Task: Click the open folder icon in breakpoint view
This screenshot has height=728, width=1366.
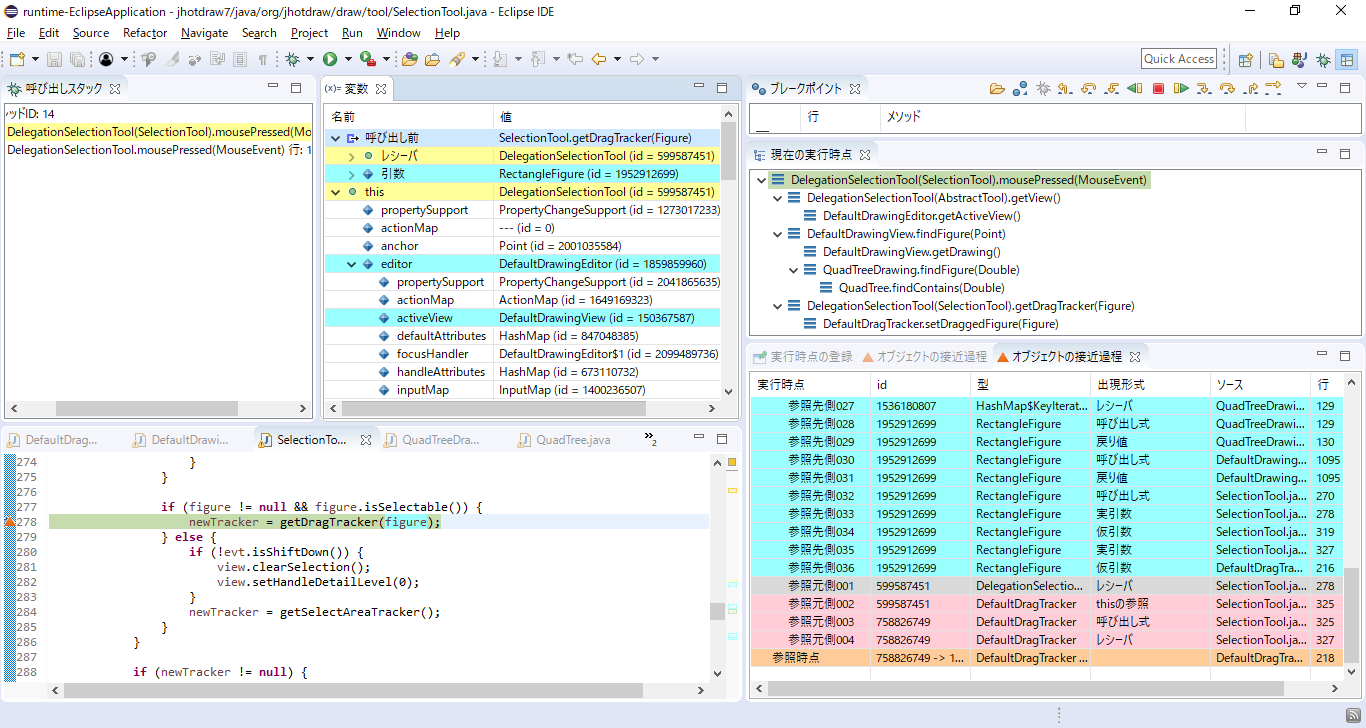Action: coord(997,88)
